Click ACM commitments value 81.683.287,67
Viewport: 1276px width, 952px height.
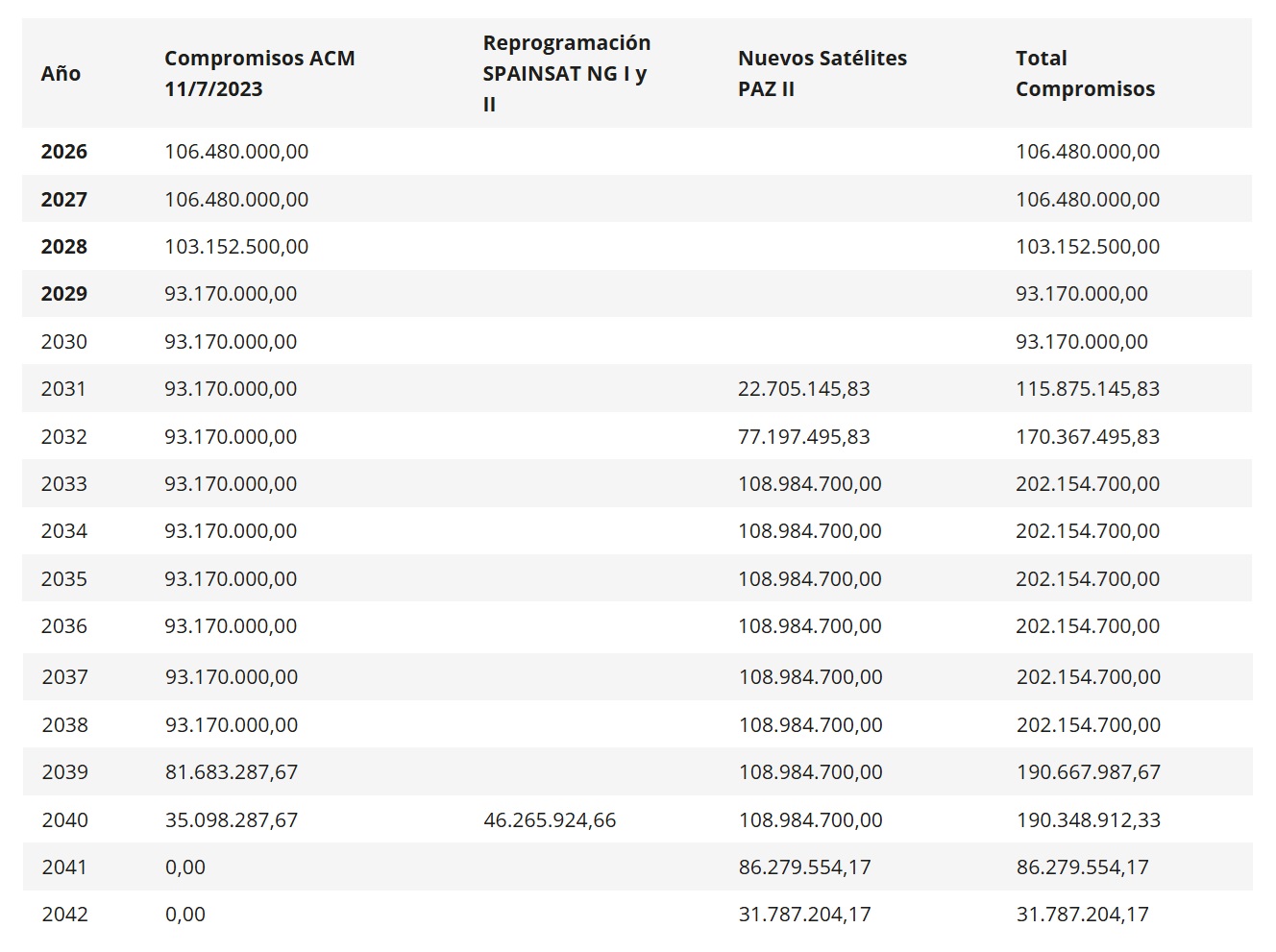pos(232,772)
